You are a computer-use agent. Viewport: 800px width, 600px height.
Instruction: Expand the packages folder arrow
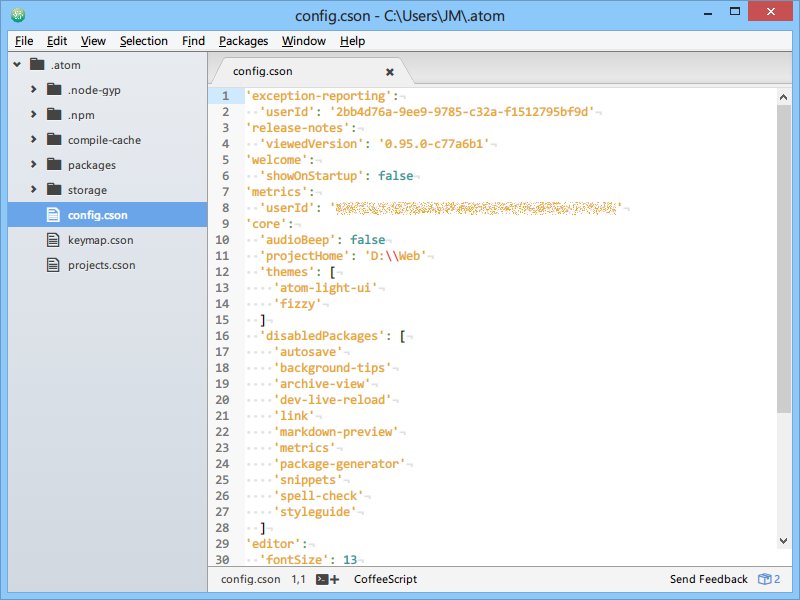pyautogui.click(x=34, y=164)
